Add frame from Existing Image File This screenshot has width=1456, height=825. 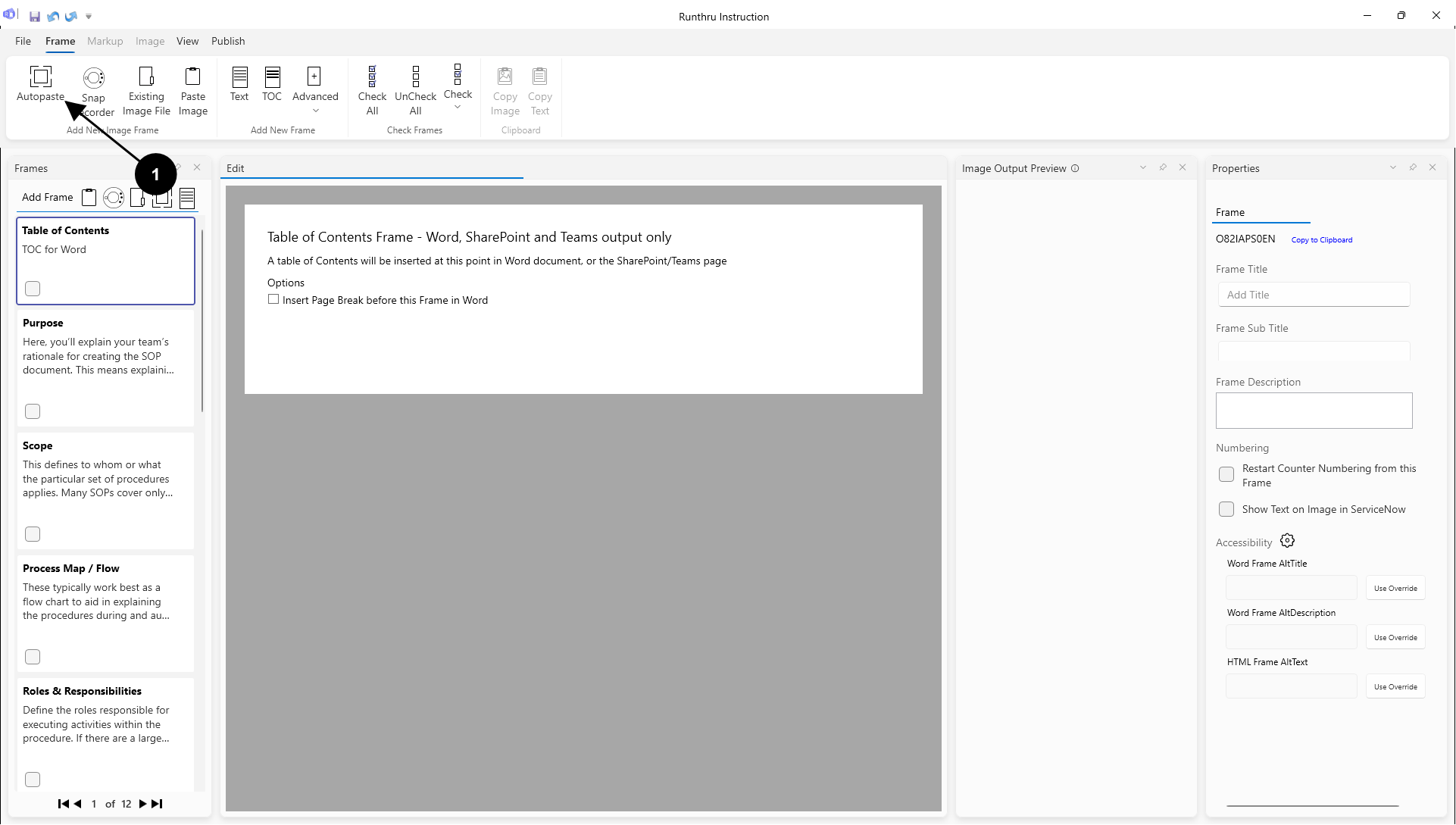point(146,77)
